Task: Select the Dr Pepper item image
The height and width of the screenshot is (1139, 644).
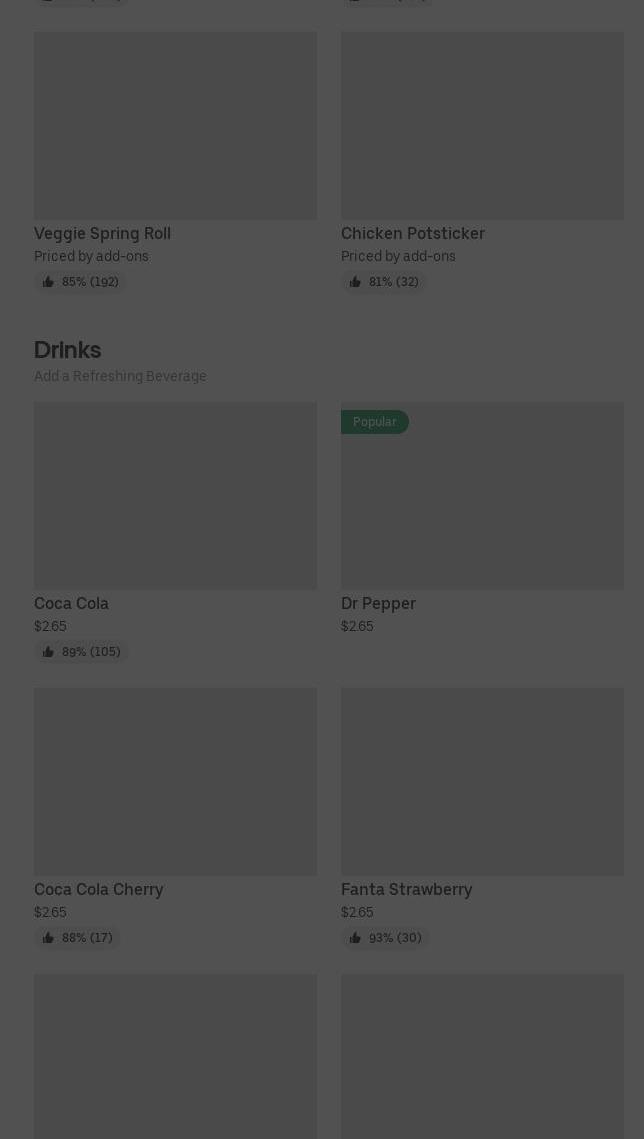Action: point(482,495)
